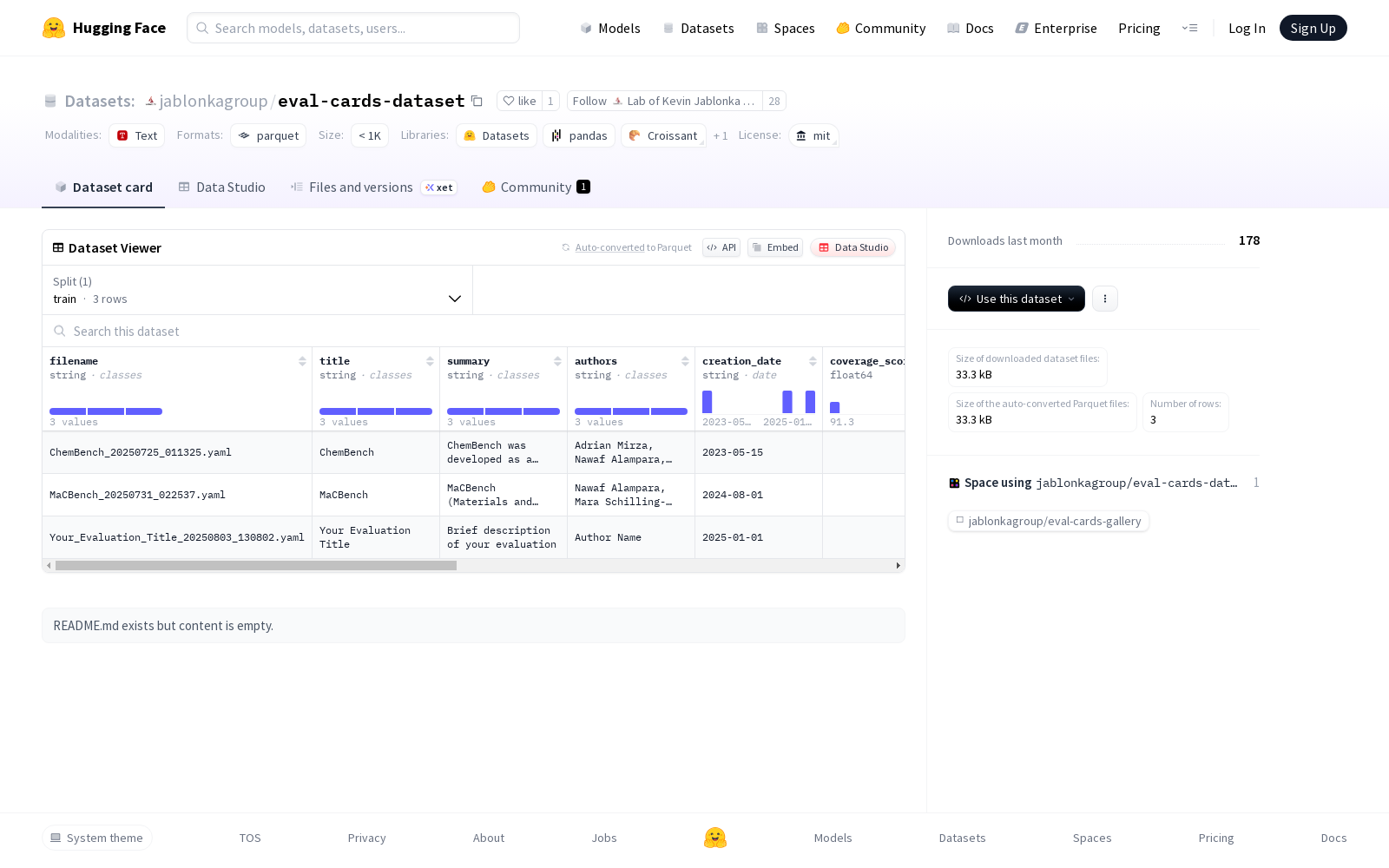
Task: Filter by the Text modality tag
Action: click(x=137, y=135)
